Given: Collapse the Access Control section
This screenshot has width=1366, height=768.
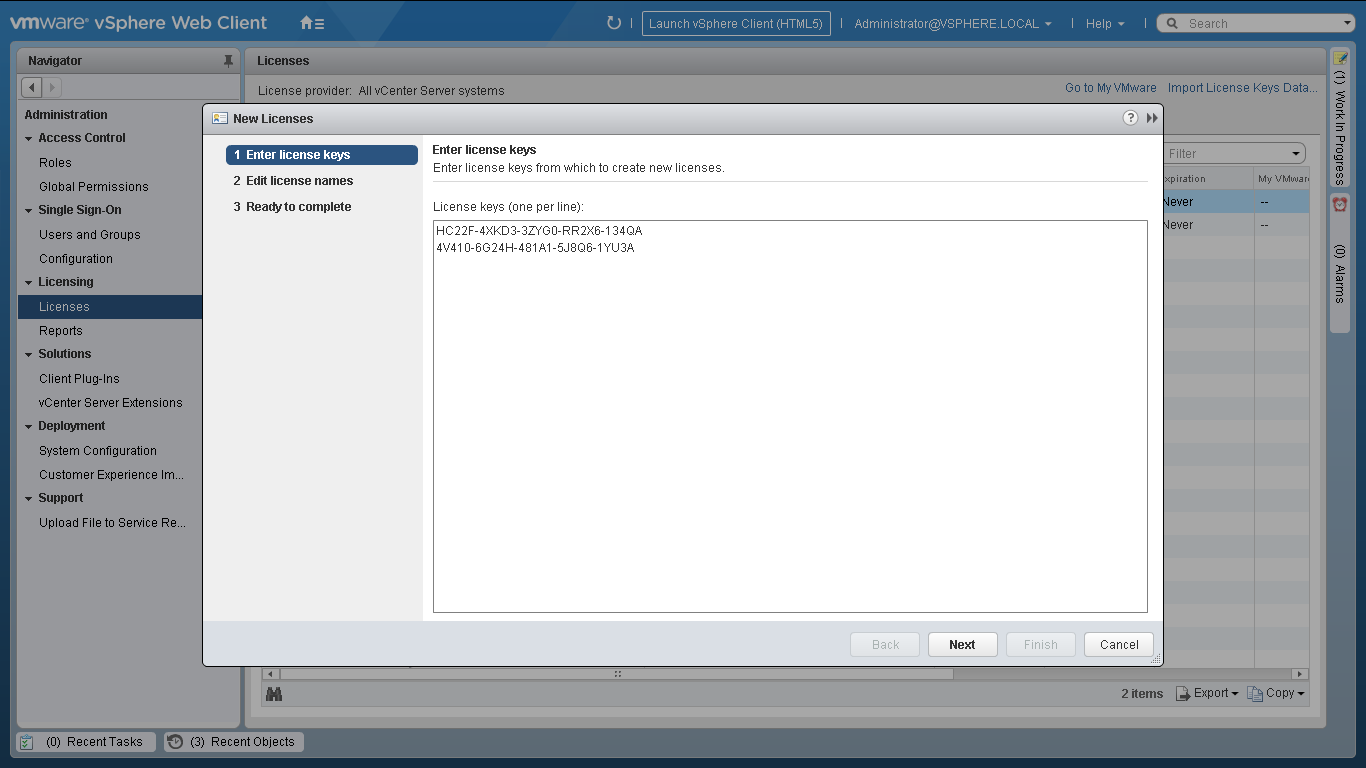Looking at the screenshot, I should pyautogui.click(x=29, y=139).
